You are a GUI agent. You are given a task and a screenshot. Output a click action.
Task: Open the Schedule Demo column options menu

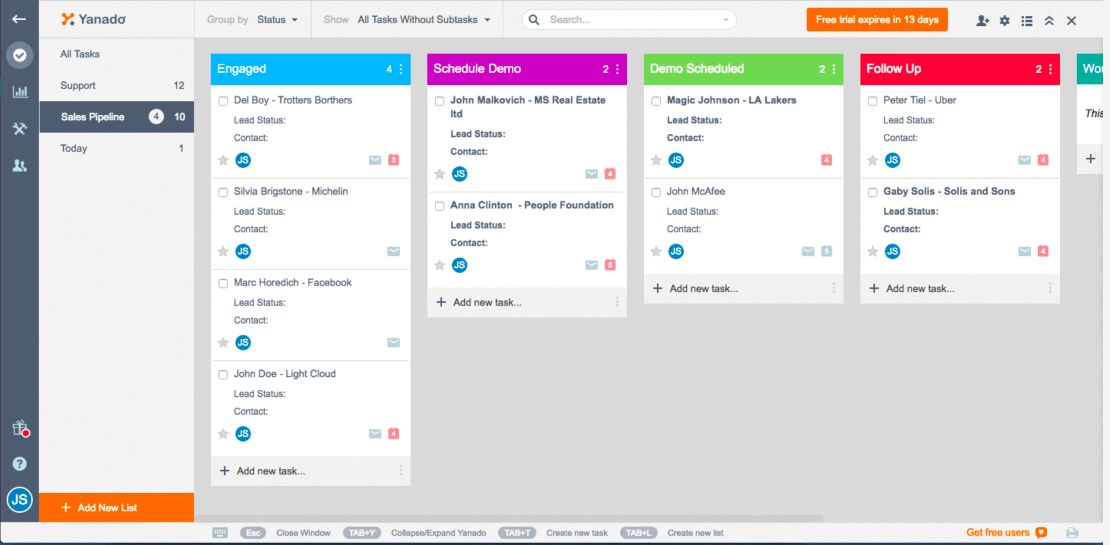click(x=617, y=69)
